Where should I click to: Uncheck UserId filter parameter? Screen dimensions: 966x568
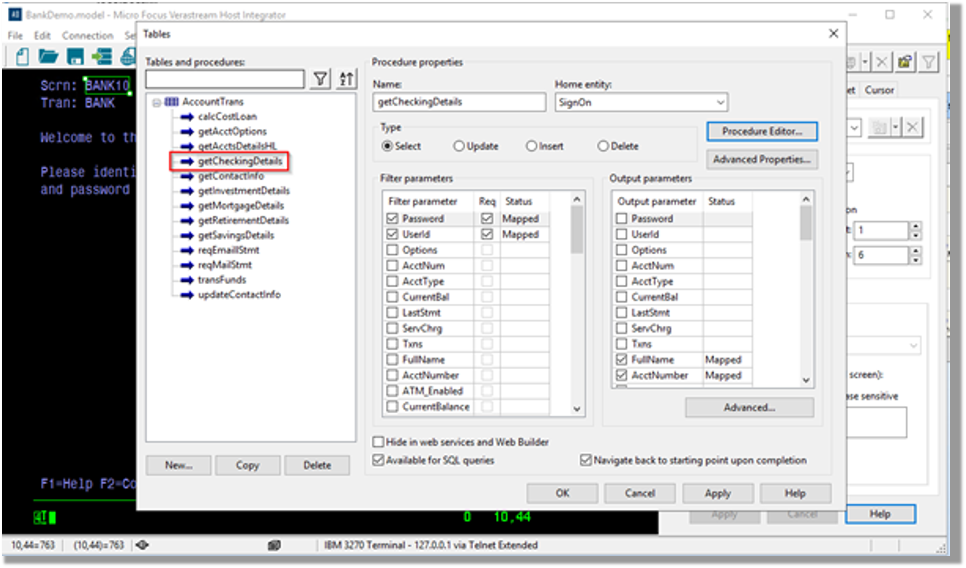tap(392, 234)
